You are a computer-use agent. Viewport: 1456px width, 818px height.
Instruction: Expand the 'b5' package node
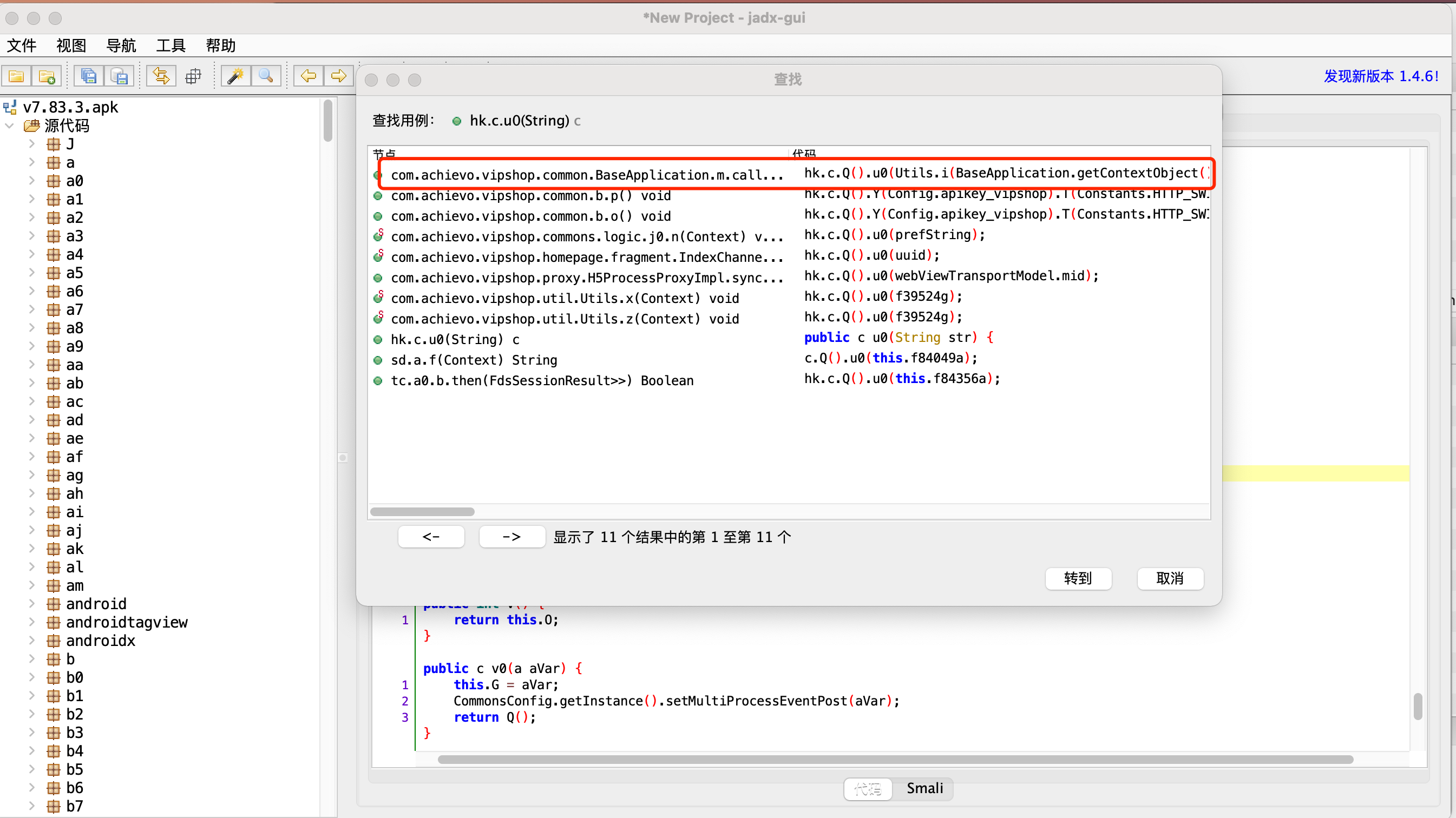pos(32,769)
